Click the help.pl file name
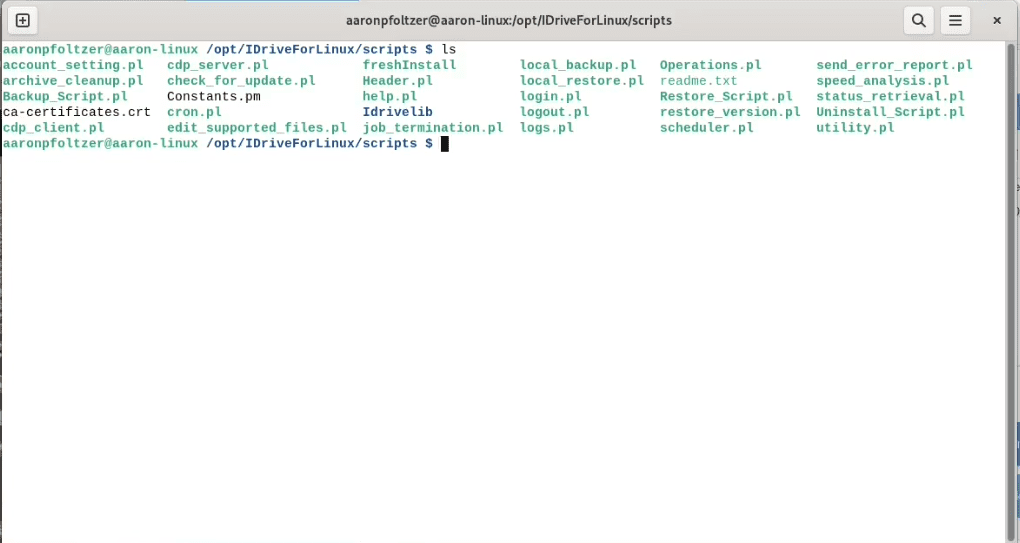 [x=390, y=96]
